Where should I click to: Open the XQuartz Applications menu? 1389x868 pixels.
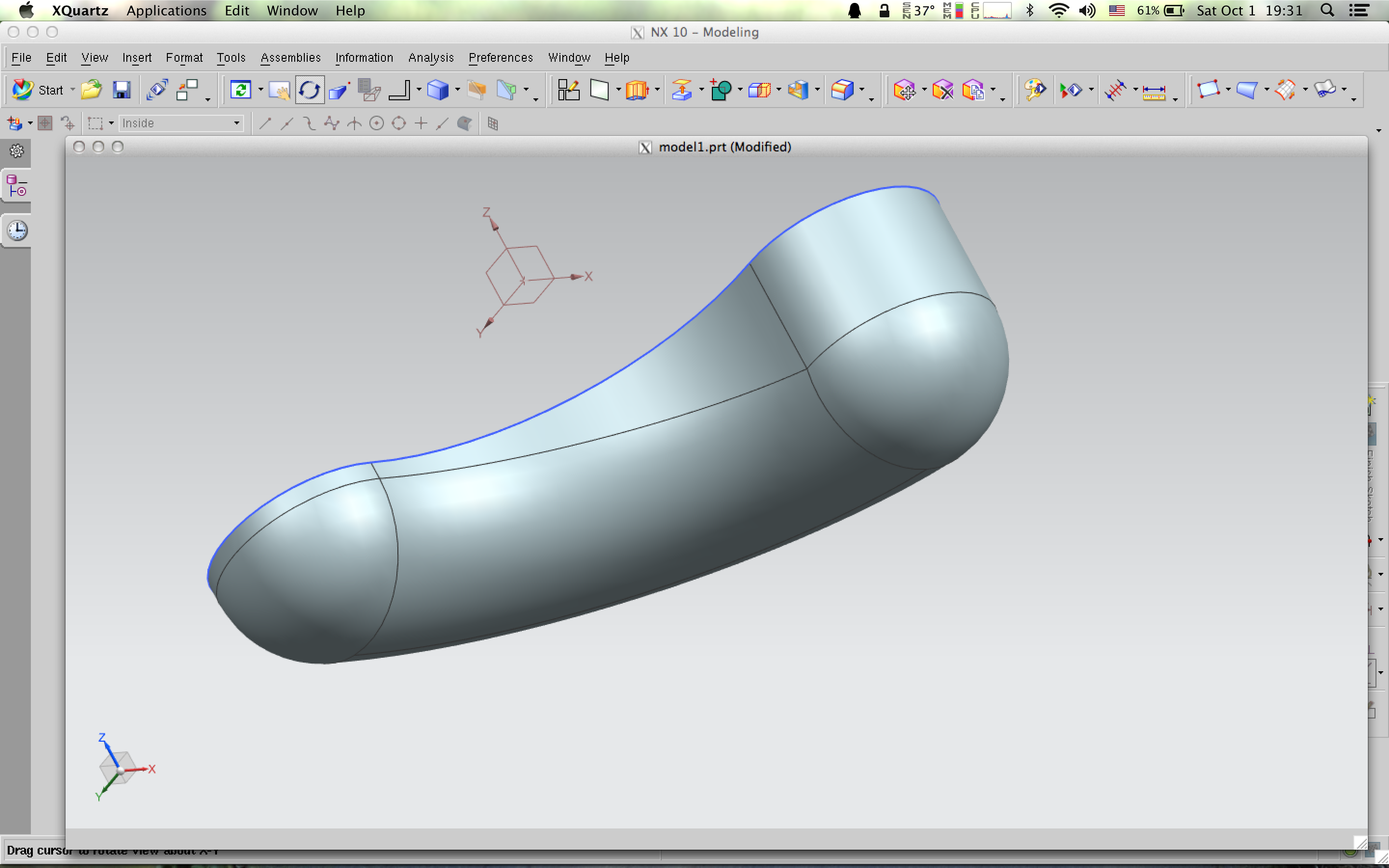[166, 10]
